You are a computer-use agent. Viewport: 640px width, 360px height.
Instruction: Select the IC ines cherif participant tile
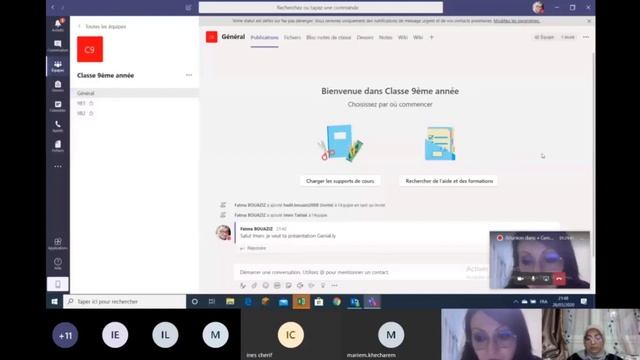[x=291, y=334]
